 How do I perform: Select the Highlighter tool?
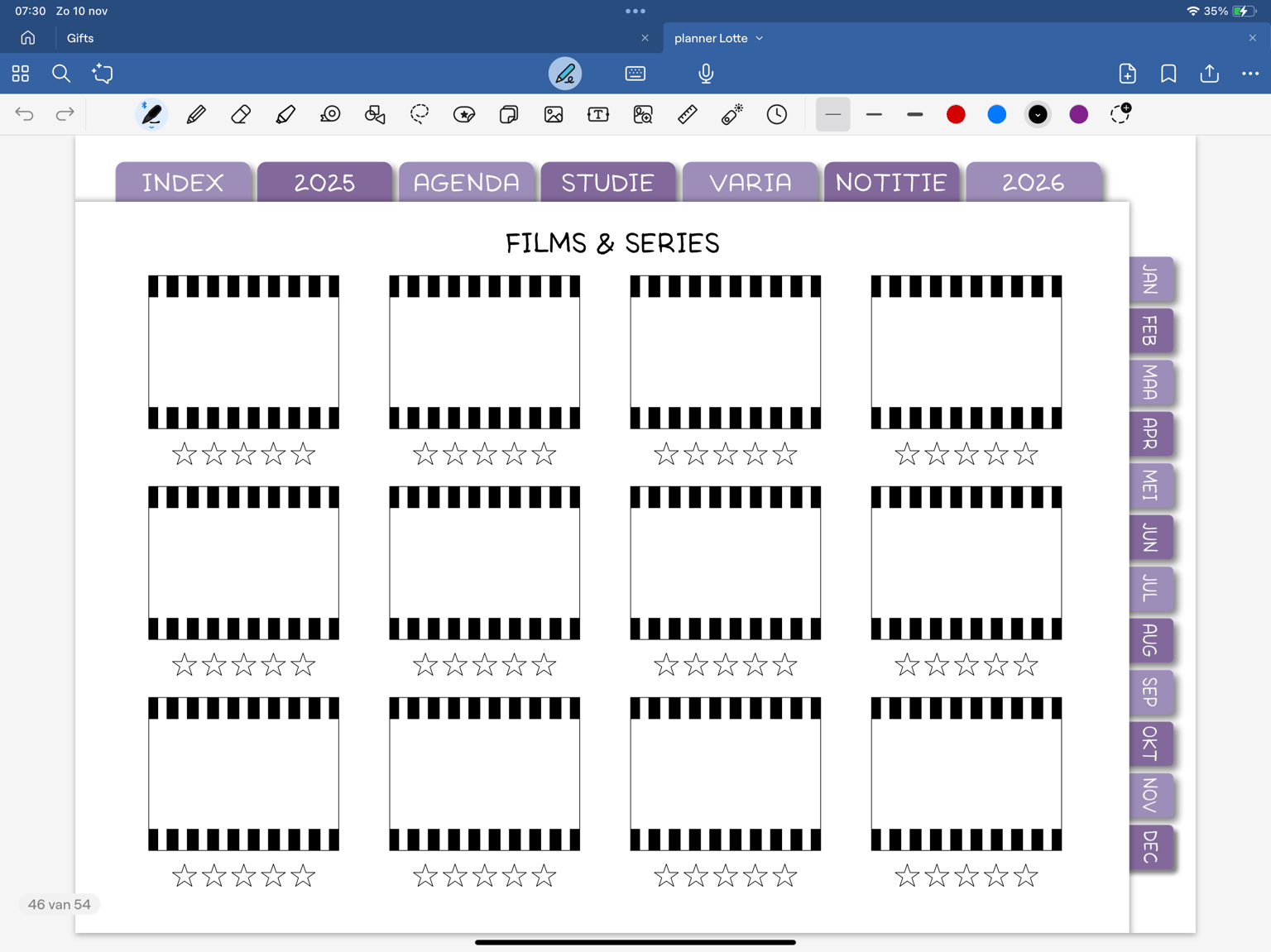click(285, 114)
